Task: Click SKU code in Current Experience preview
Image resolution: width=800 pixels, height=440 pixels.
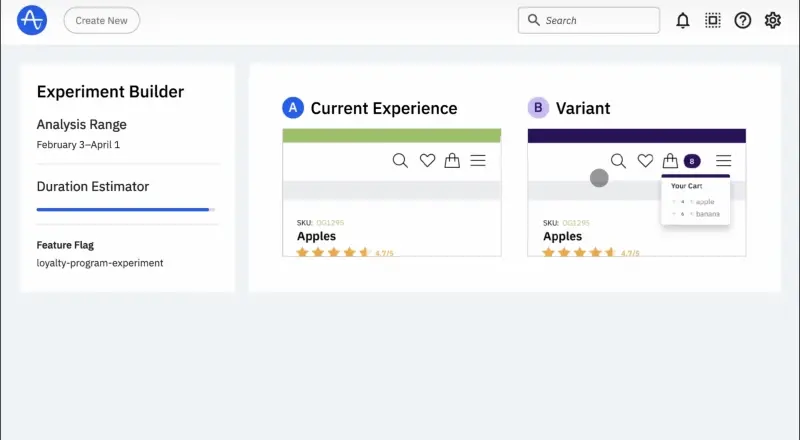Action: [x=330, y=223]
